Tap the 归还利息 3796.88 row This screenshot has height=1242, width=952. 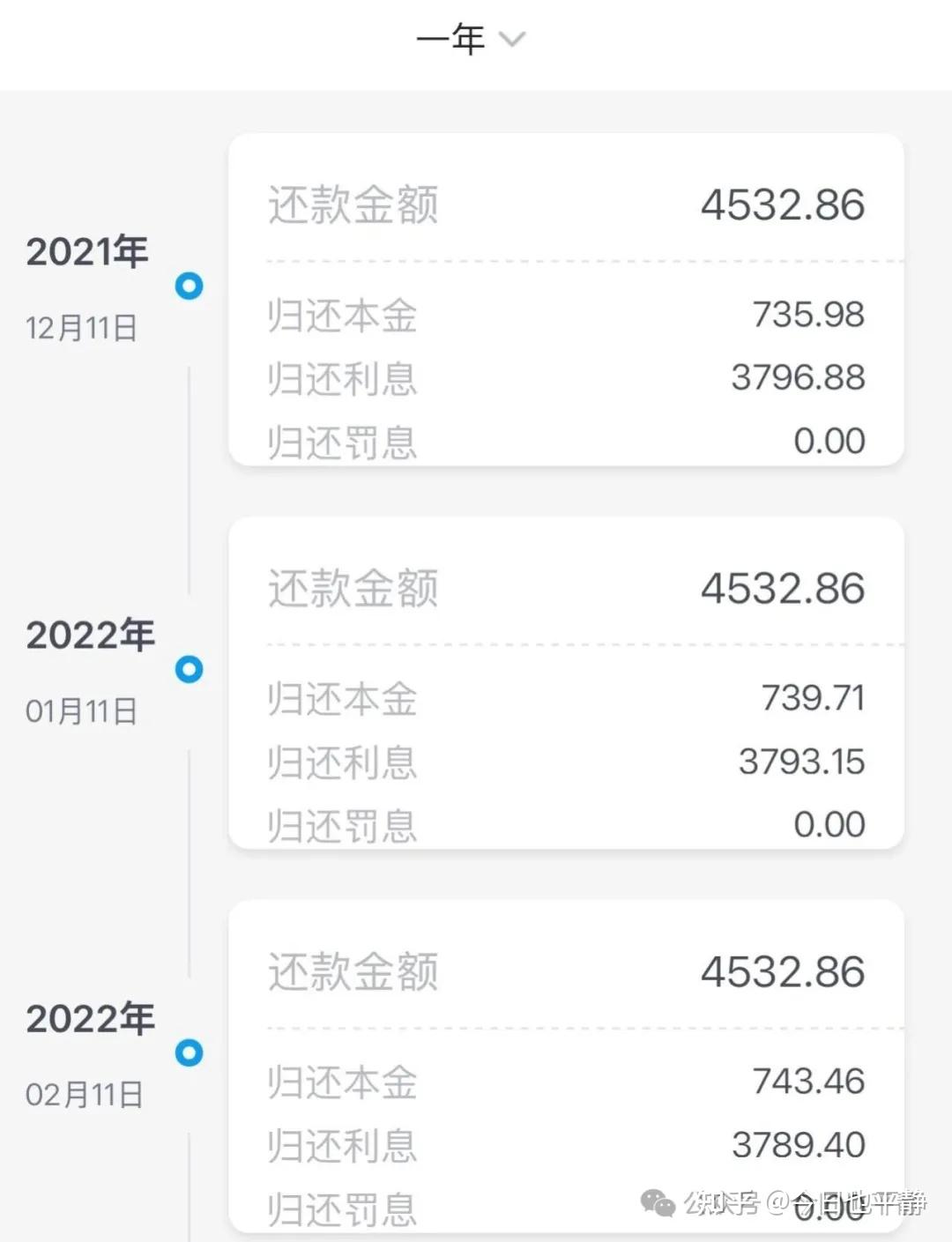click(x=566, y=378)
